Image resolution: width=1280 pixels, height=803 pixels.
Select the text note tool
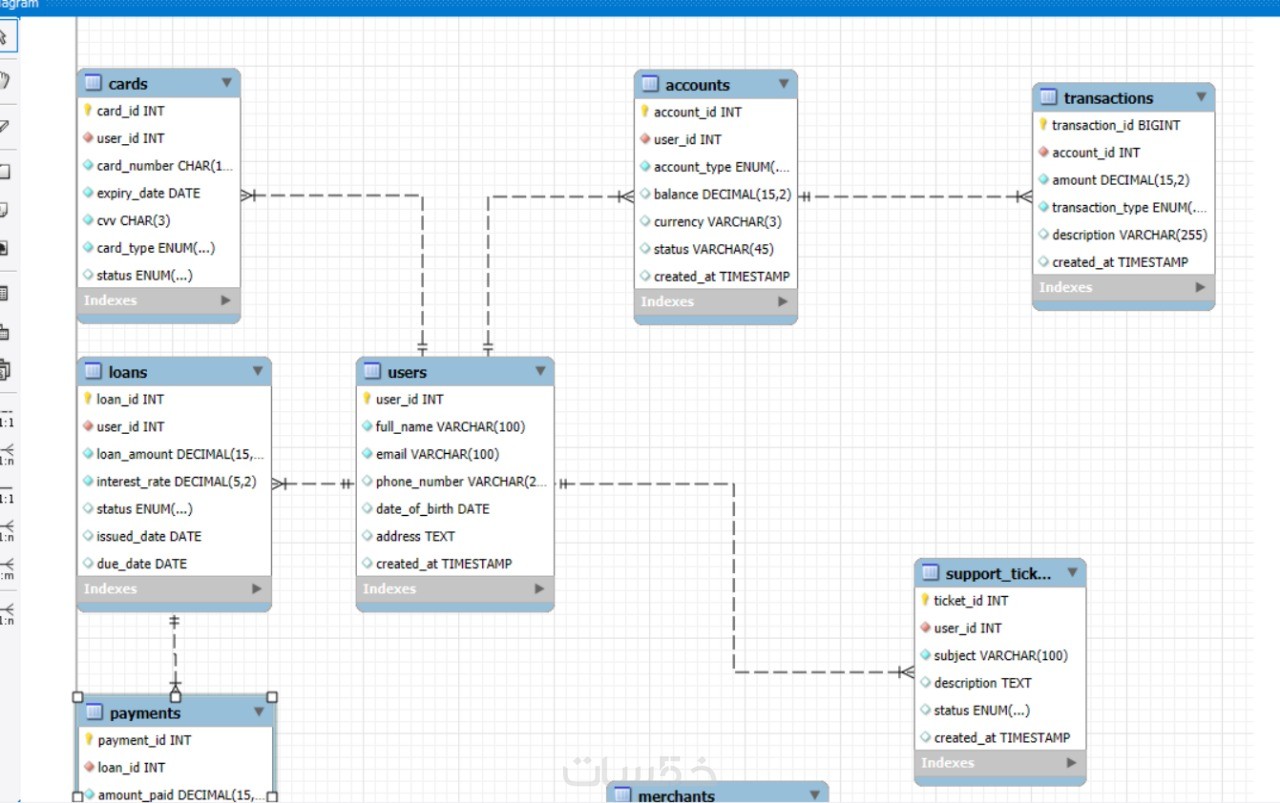pos(5,210)
